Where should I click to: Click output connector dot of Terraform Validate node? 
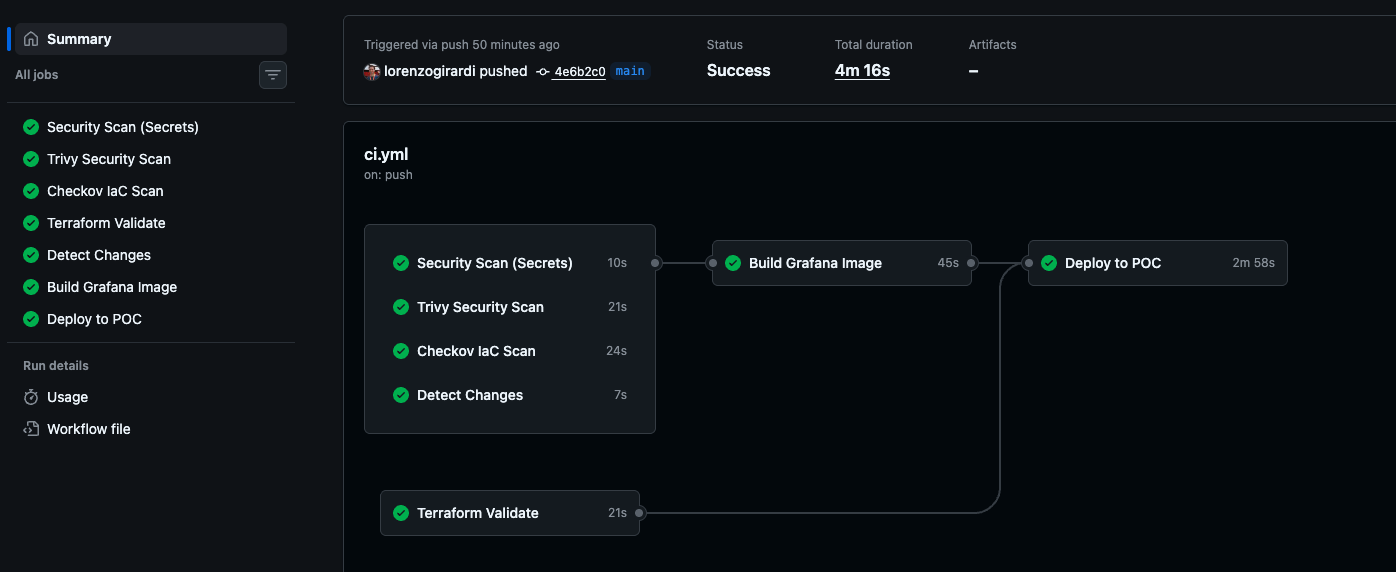pyautogui.click(x=640, y=513)
